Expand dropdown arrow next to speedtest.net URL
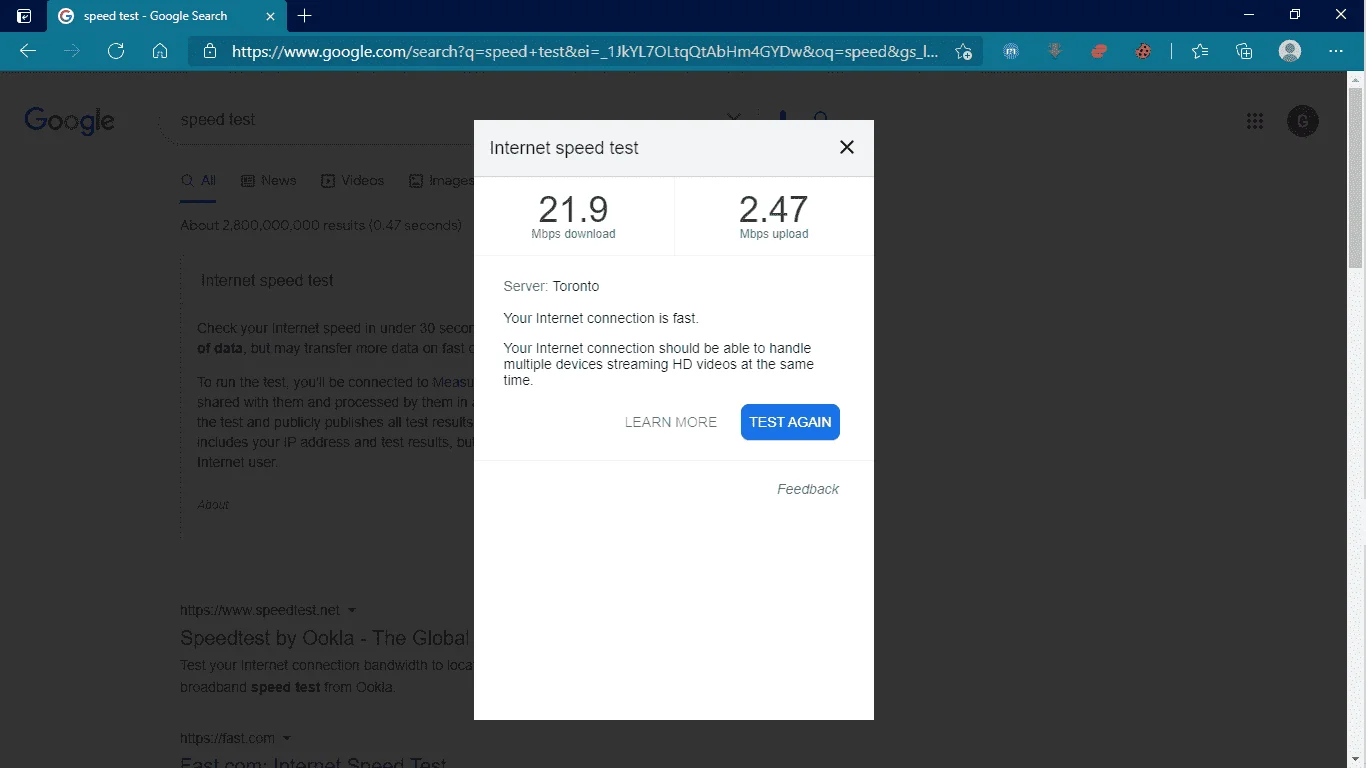The width and height of the screenshot is (1366, 768). (x=352, y=610)
